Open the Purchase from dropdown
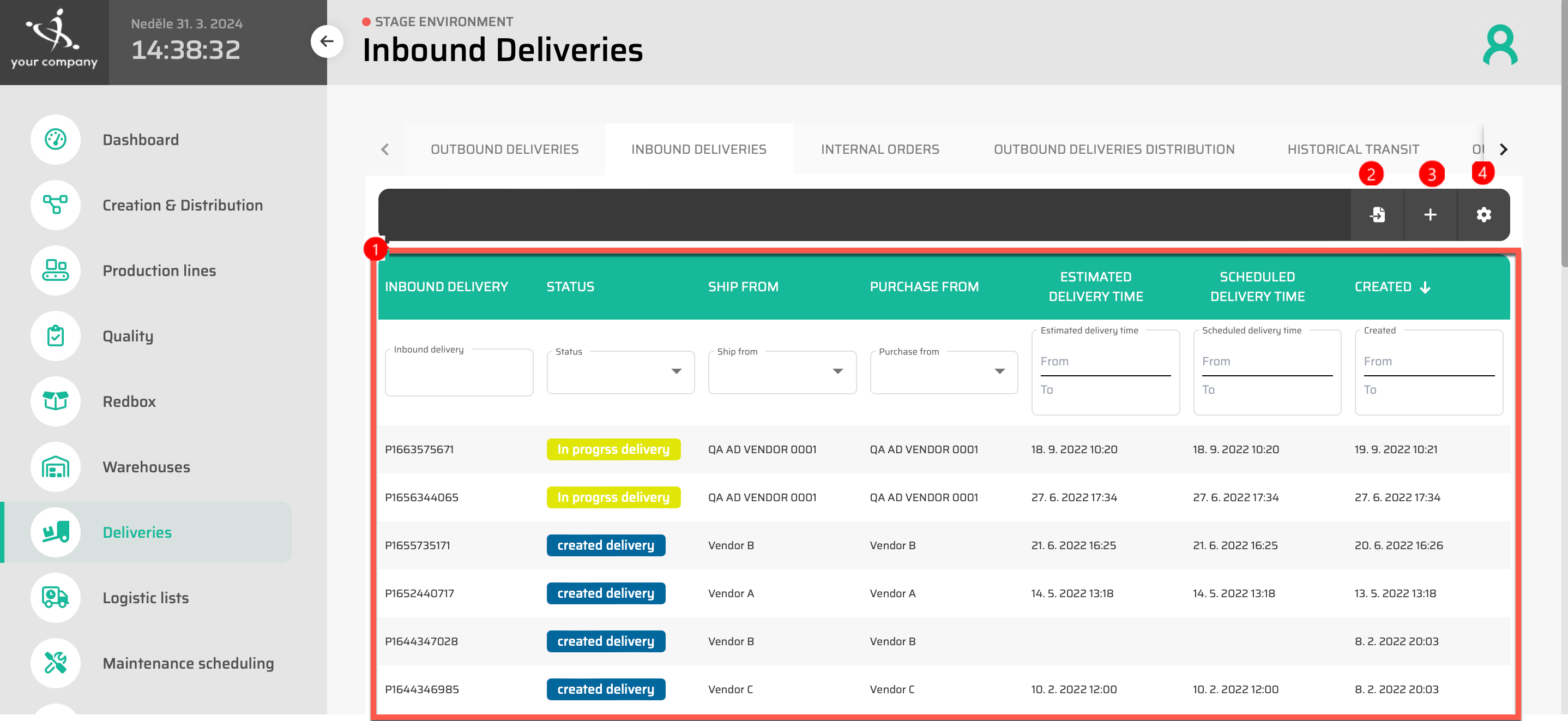 click(x=999, y=372)
